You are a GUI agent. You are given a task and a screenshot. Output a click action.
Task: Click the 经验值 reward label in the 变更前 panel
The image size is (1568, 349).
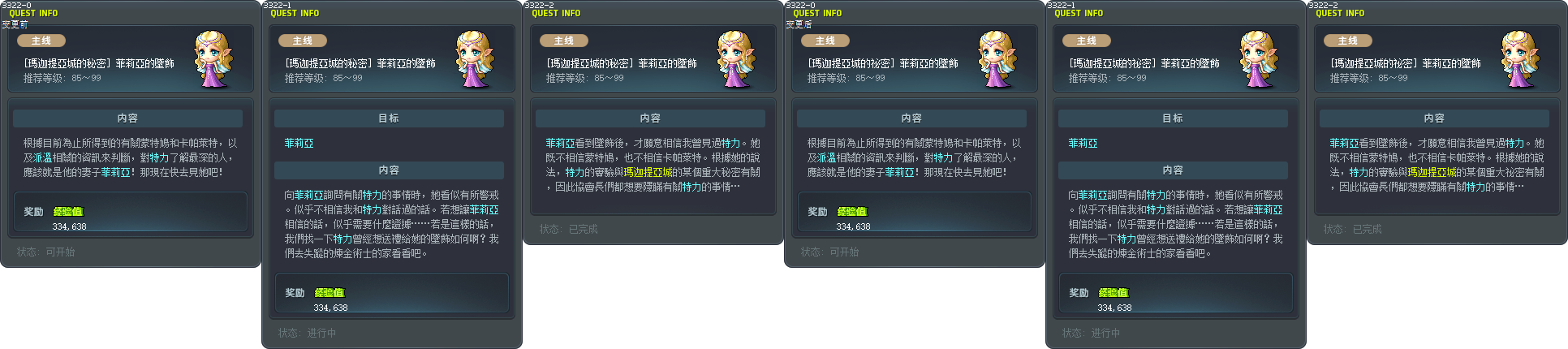pyautogui.click(x=68, y=211)
